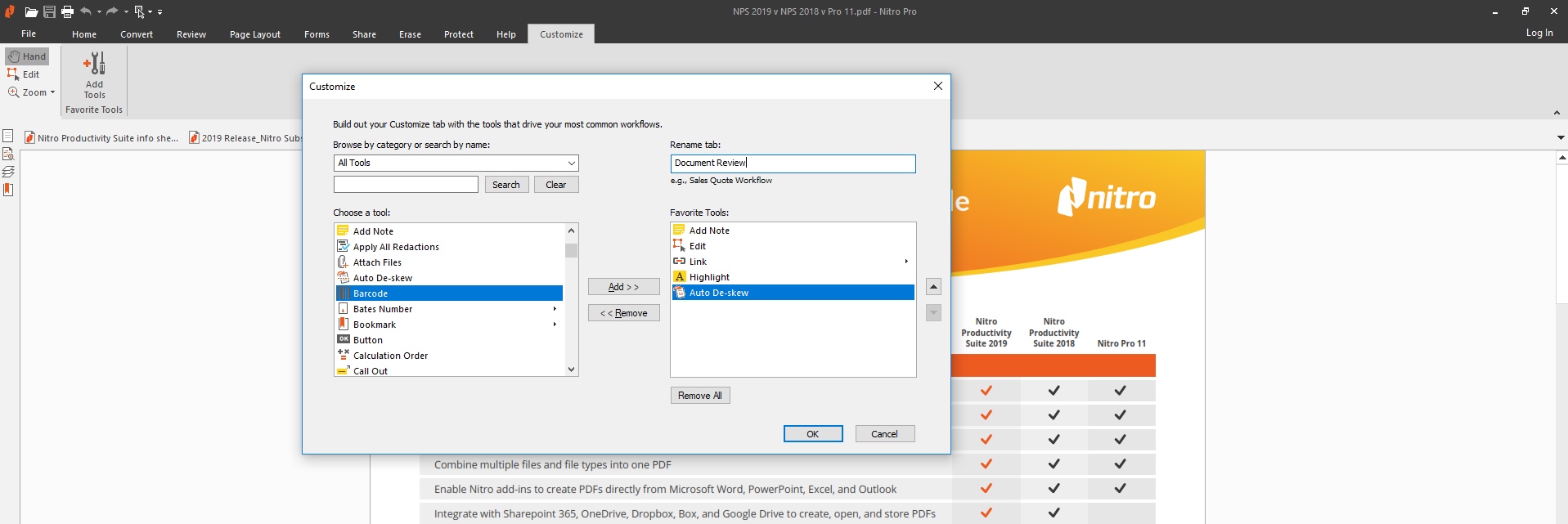
Task: Click the Add Tools icon in ribbon
Action: [94, 75]
